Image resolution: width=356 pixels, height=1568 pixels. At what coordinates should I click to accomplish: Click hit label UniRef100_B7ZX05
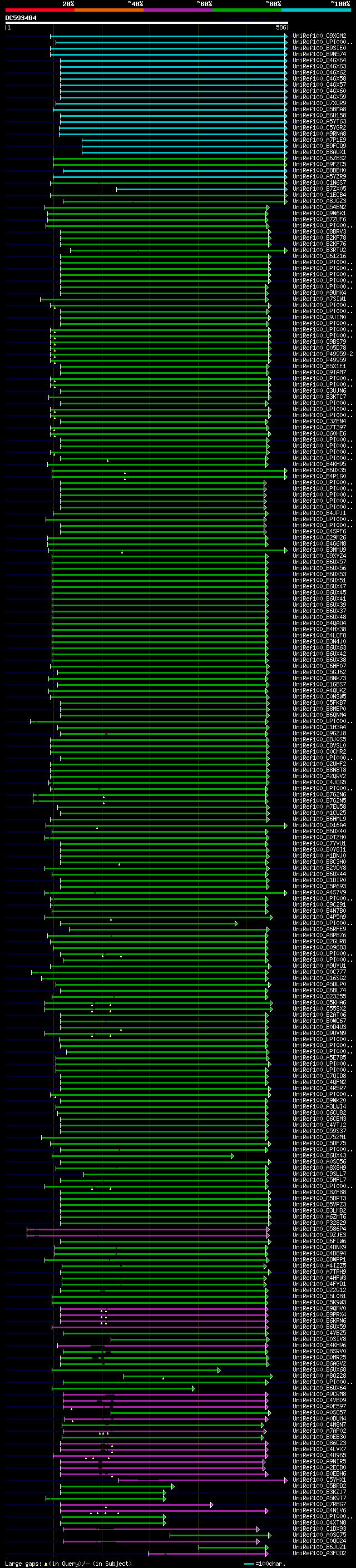click(x=319, y=189)
